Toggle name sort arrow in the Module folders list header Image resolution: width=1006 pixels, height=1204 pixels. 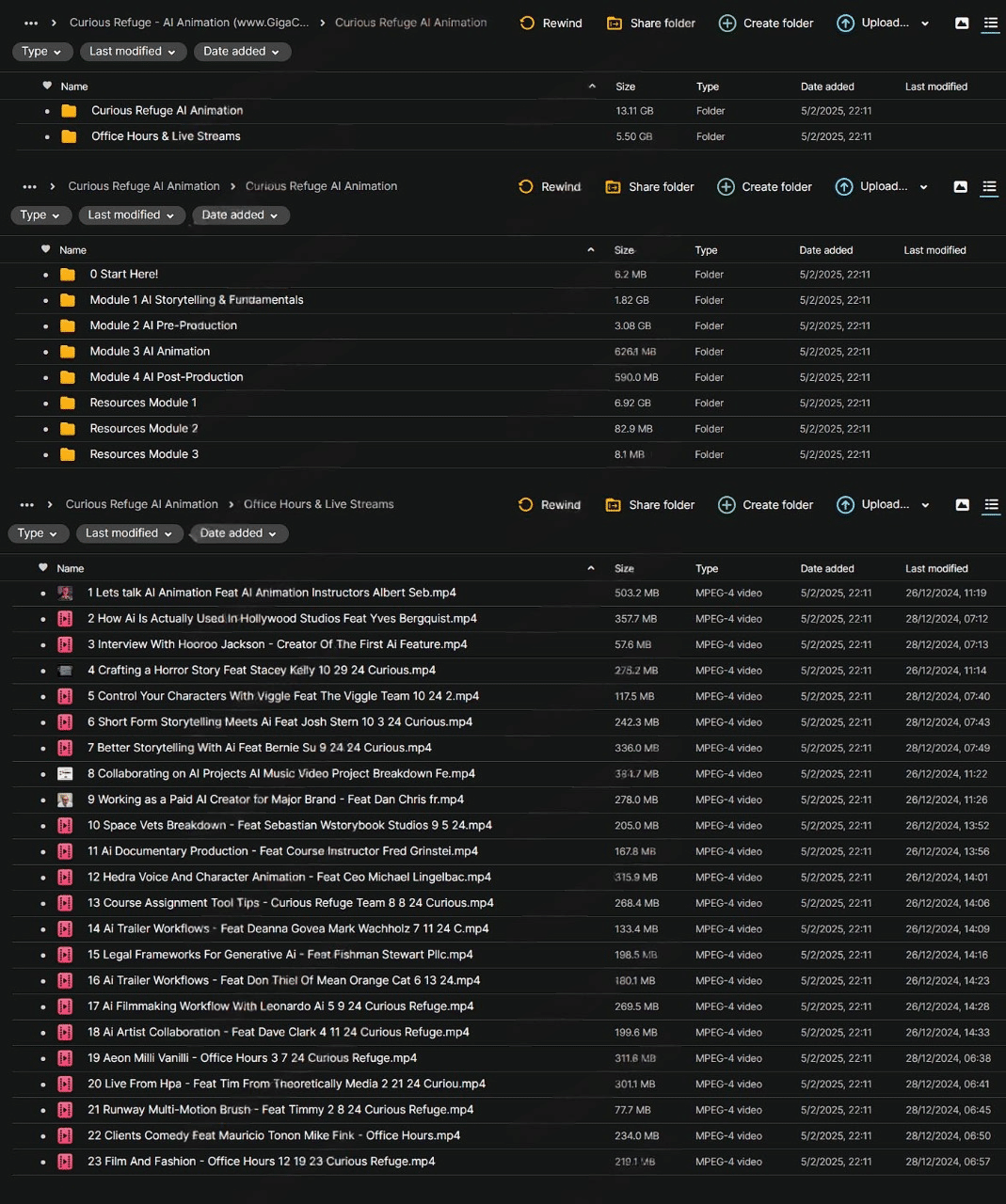(591, 250)
